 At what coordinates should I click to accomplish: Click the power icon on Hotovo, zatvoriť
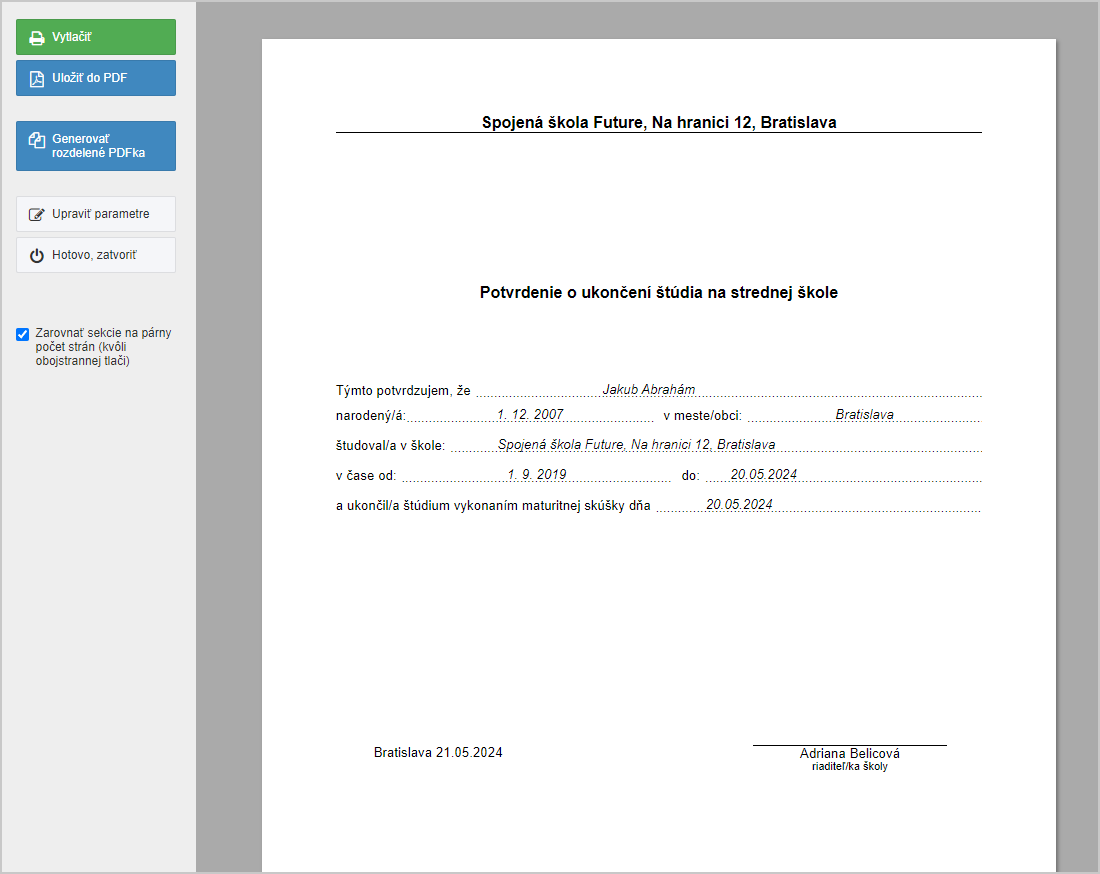[36, 255]
